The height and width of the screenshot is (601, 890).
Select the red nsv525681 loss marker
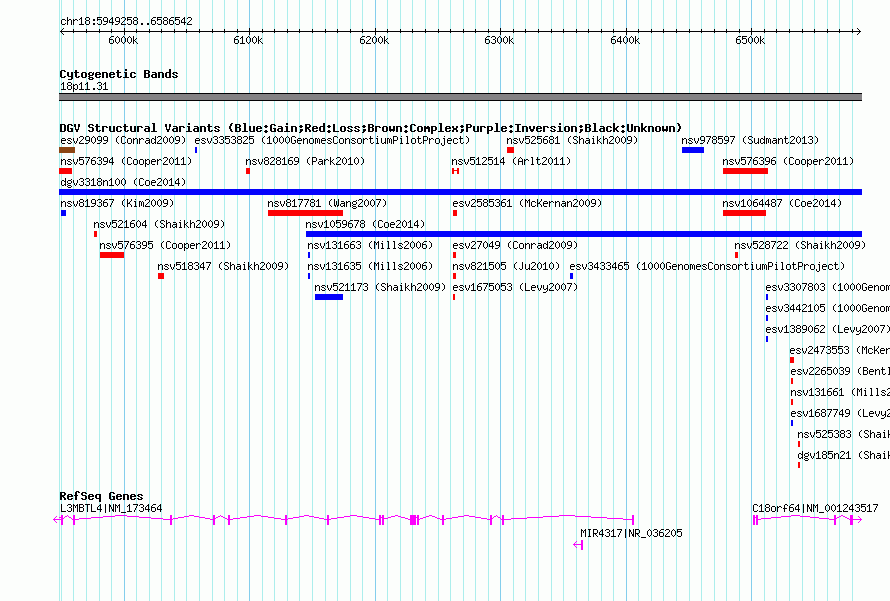click(x=510, y=150)
